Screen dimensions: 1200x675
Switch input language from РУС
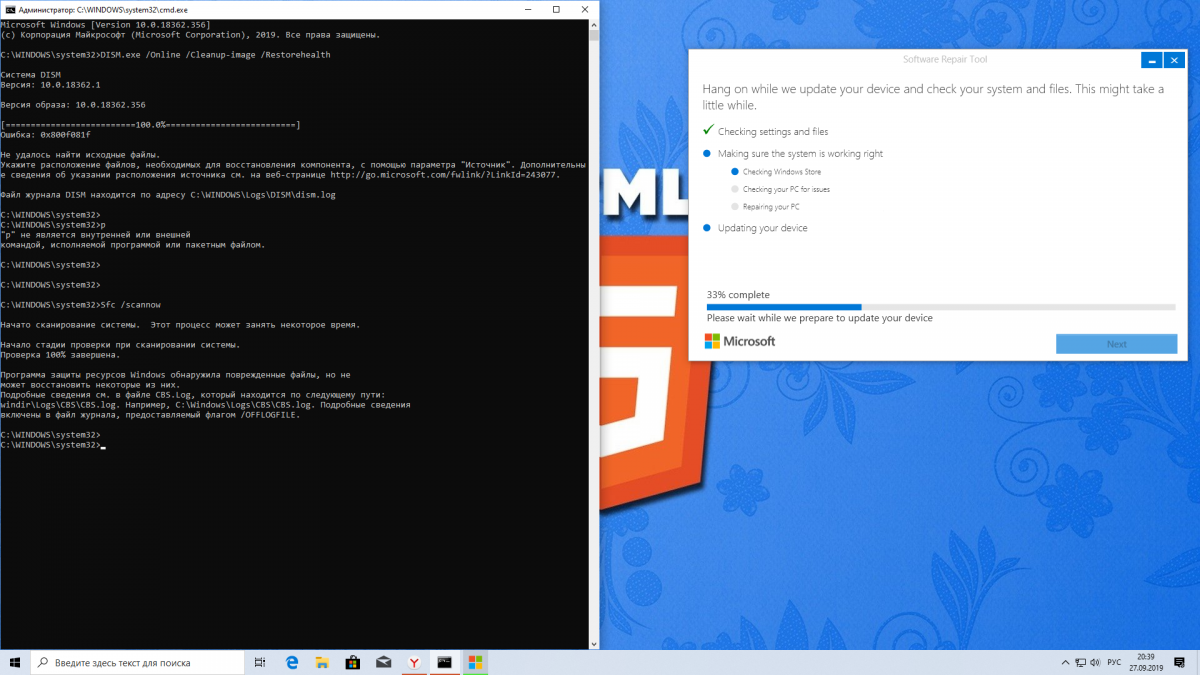click(1115, 662)
